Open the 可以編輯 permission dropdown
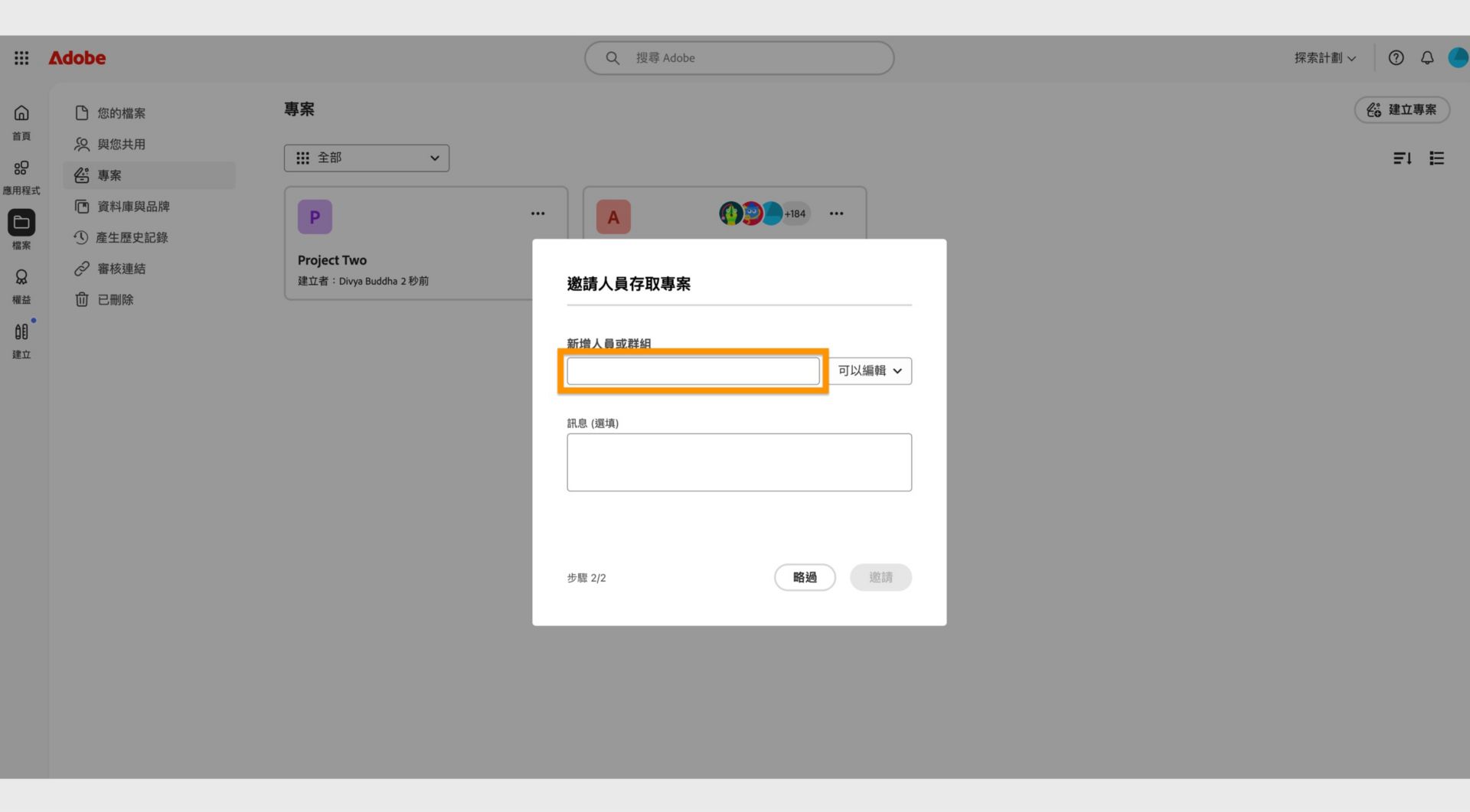 tap(870, 370)
